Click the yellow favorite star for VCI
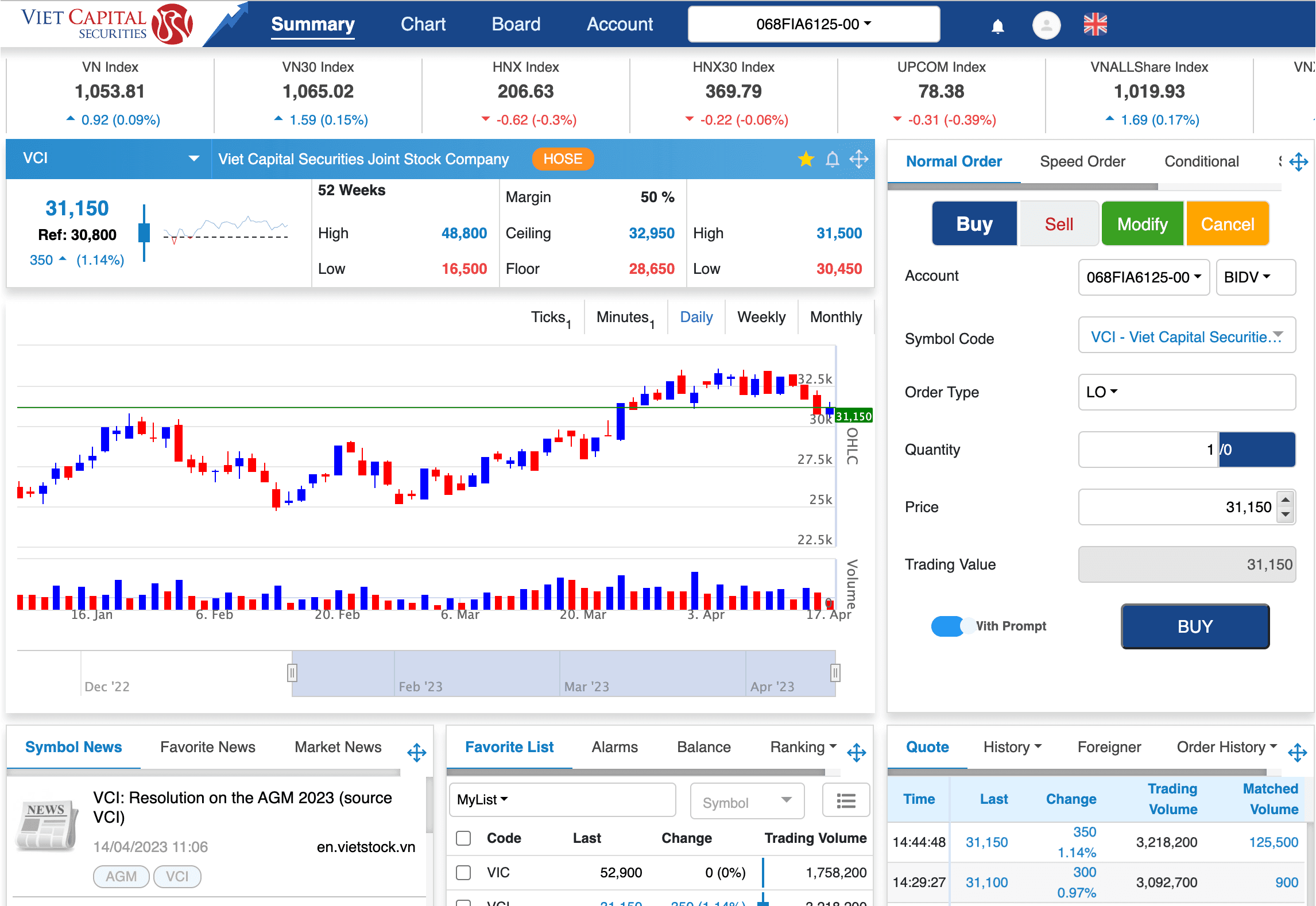Screen dimensions: 1316x906 (806, 159)
